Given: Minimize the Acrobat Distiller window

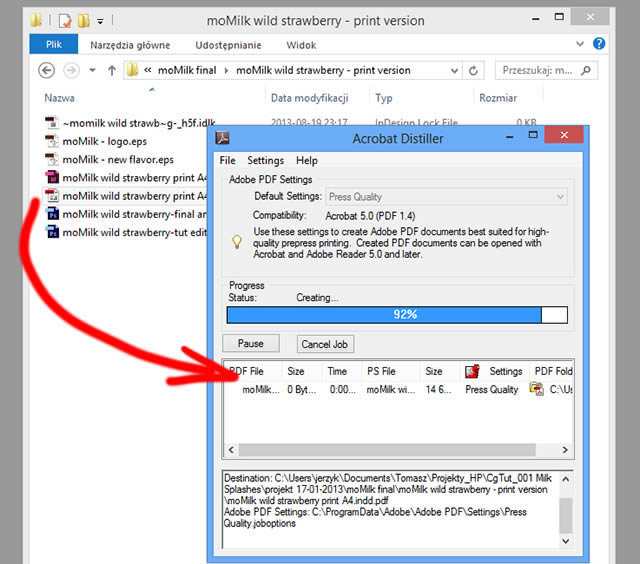Looking at the screenshot, I should pos(509,137).
